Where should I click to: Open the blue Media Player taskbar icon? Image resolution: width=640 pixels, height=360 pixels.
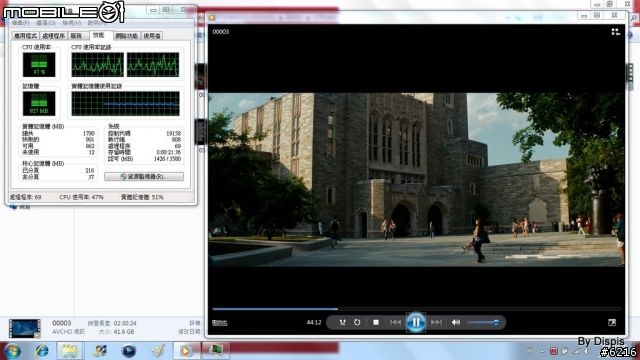point(129,351)
